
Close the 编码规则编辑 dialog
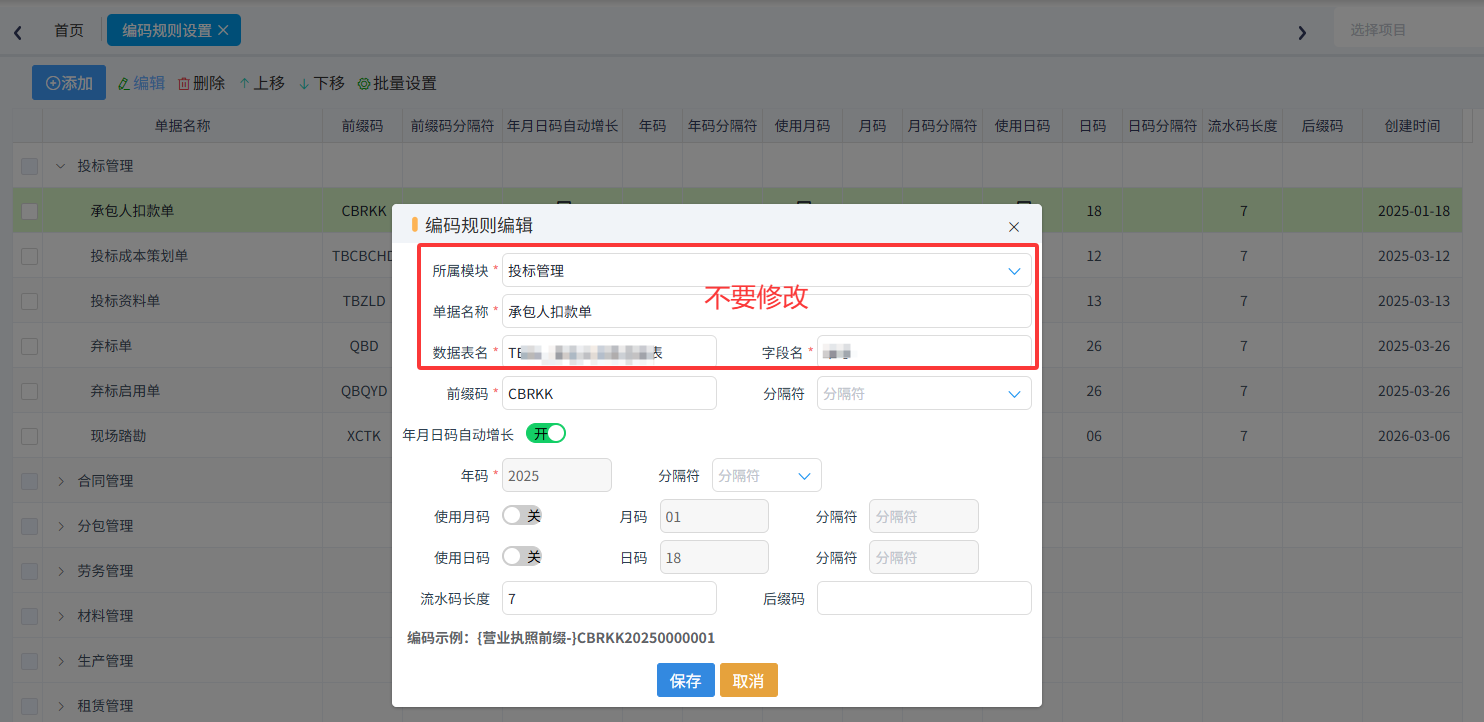pyautogui.click(x=1014, y=227)
